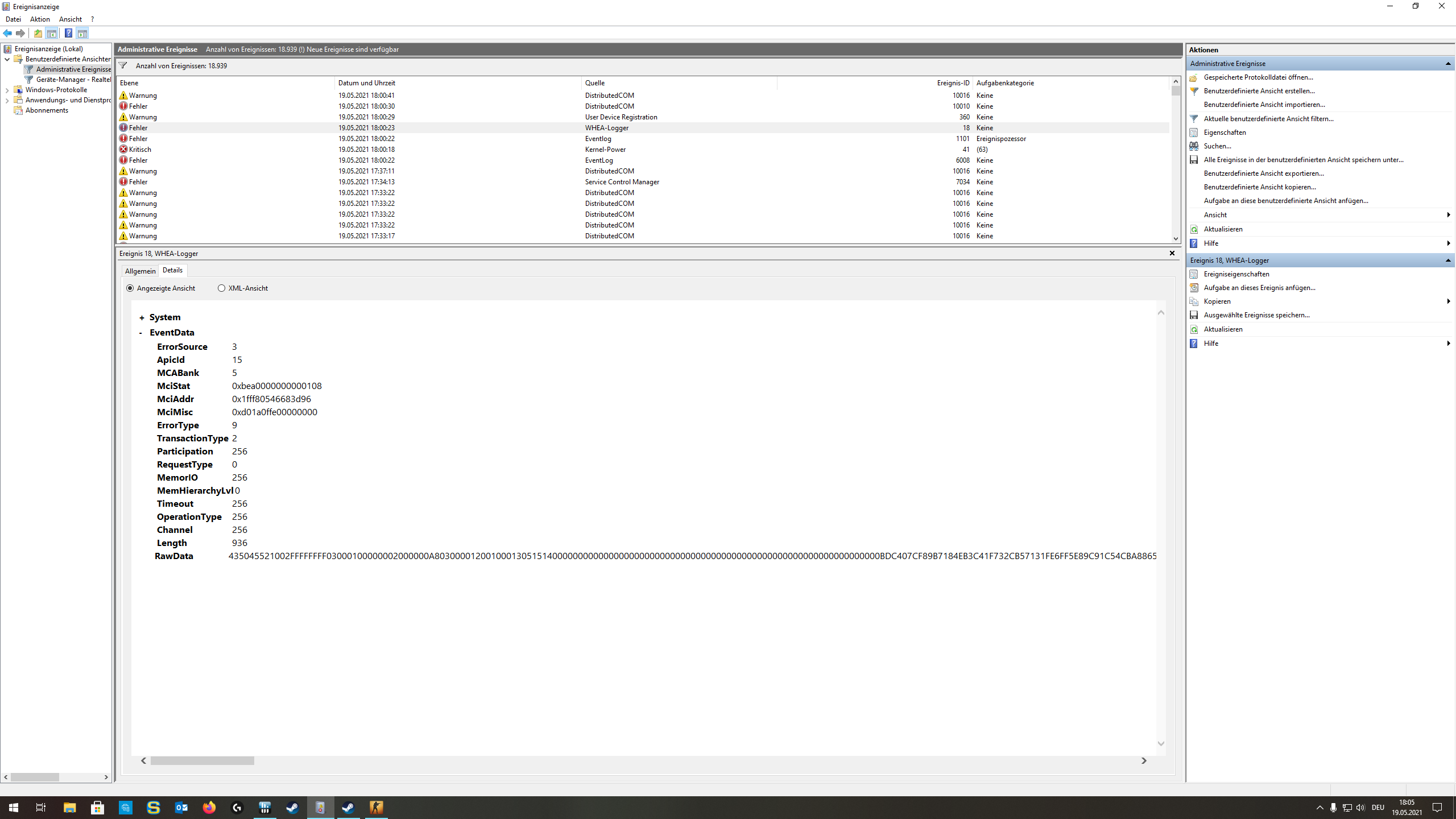Expand the System node in details
1456x819 pixels.
tap(142, 318)
